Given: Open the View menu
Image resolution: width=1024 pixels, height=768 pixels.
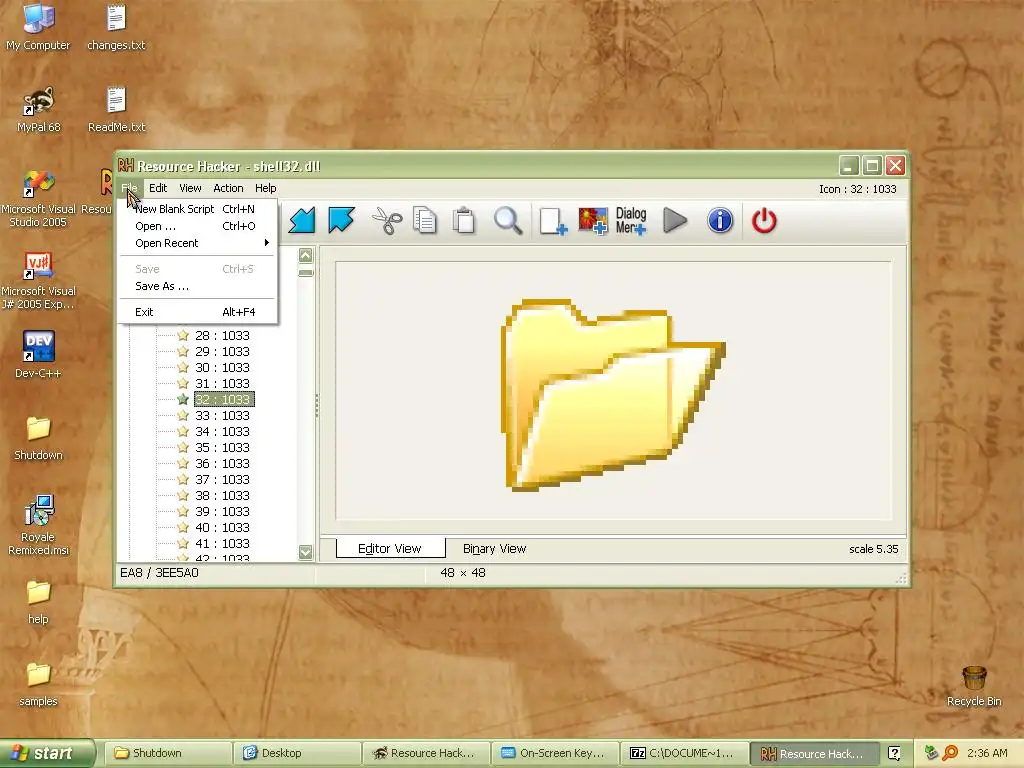Looking at the screenshot, I should point(190,188).
